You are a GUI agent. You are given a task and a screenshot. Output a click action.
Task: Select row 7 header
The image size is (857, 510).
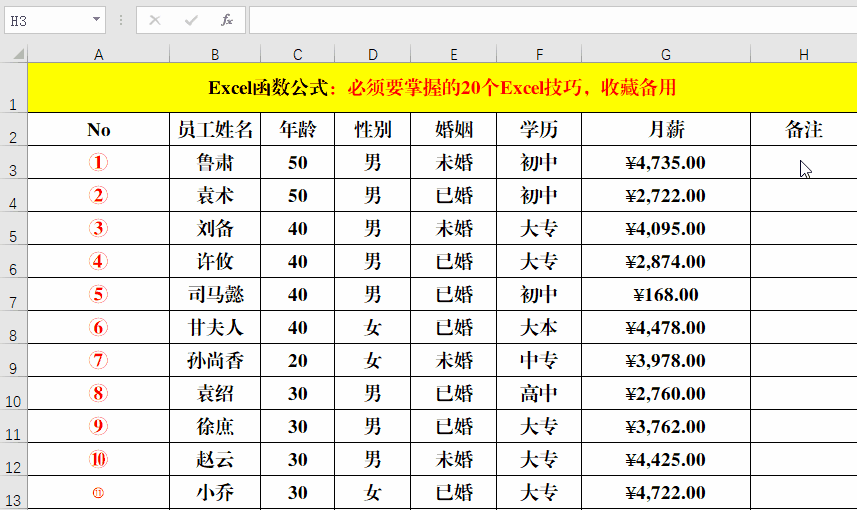[x=14, y=295]
